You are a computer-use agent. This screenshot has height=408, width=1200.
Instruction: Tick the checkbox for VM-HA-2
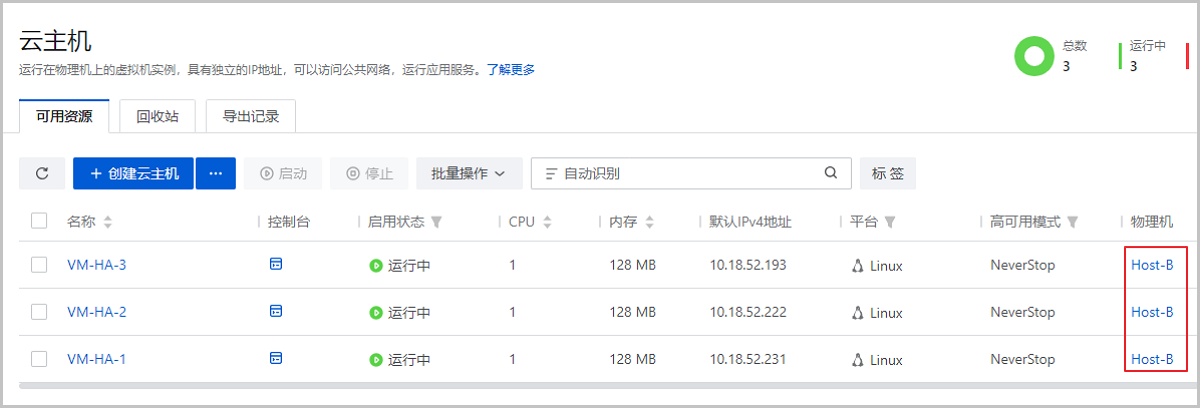pos(39,312)
